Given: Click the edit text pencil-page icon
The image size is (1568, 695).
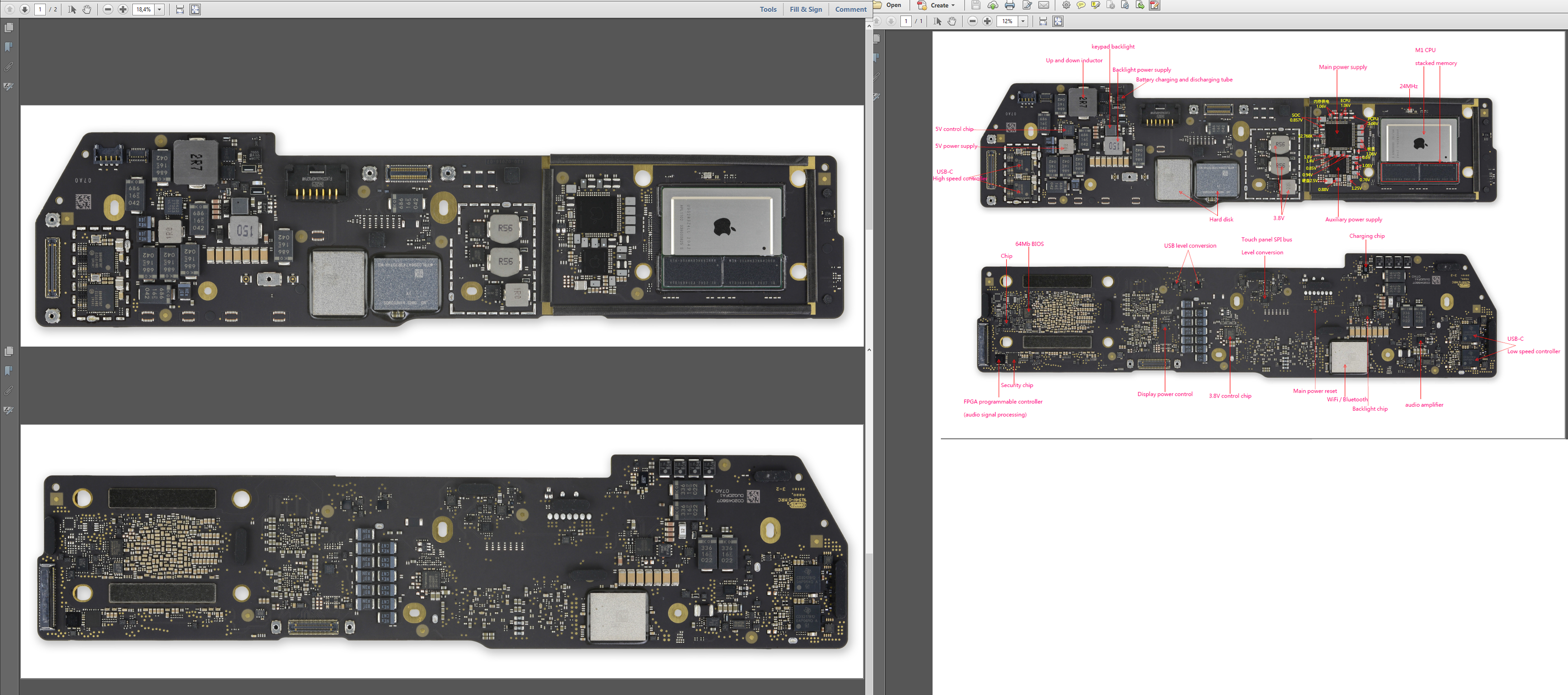Looking at the screenshot, I should point(1027,5).
